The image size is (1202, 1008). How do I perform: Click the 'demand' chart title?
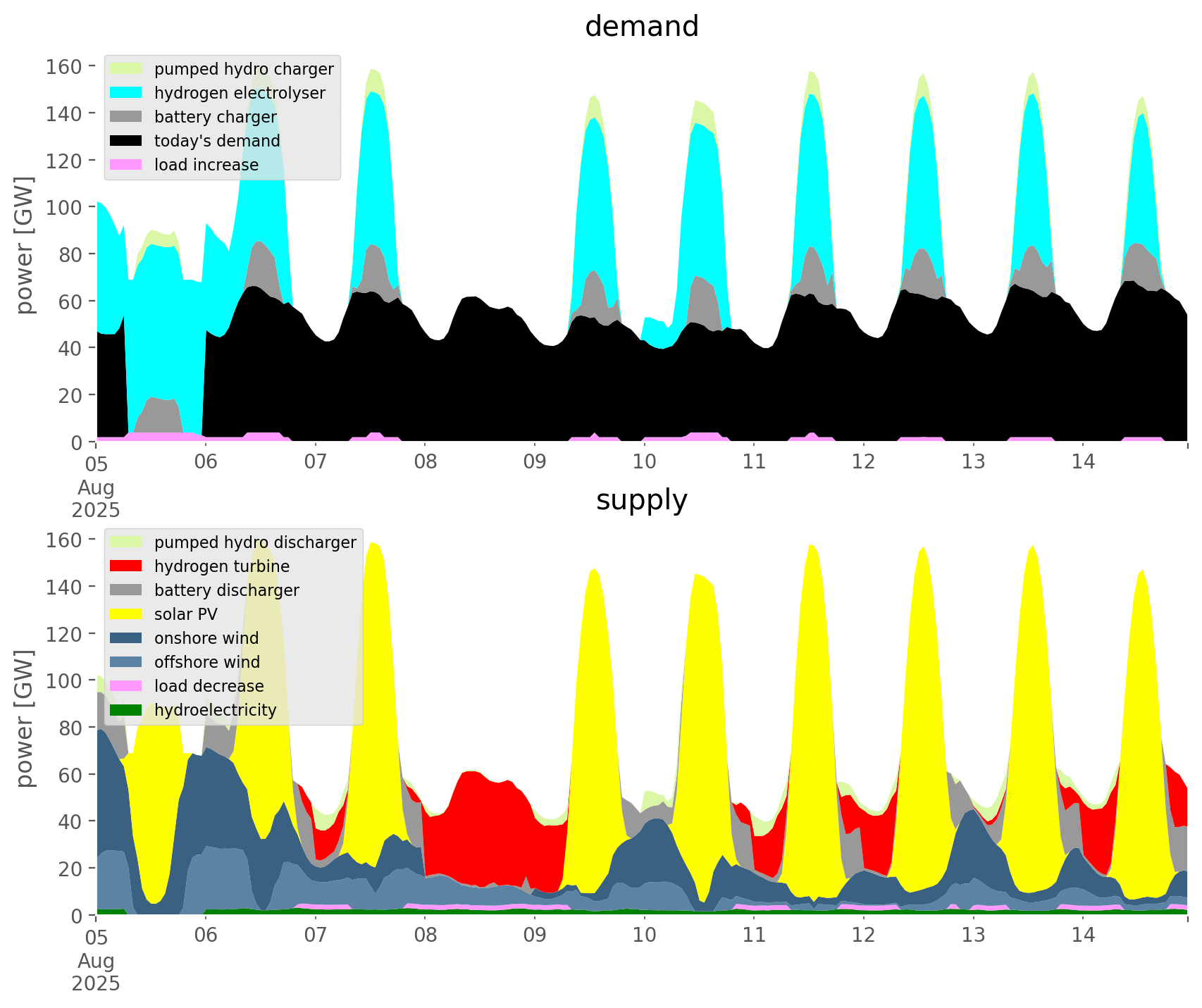[x=641, y=27]
